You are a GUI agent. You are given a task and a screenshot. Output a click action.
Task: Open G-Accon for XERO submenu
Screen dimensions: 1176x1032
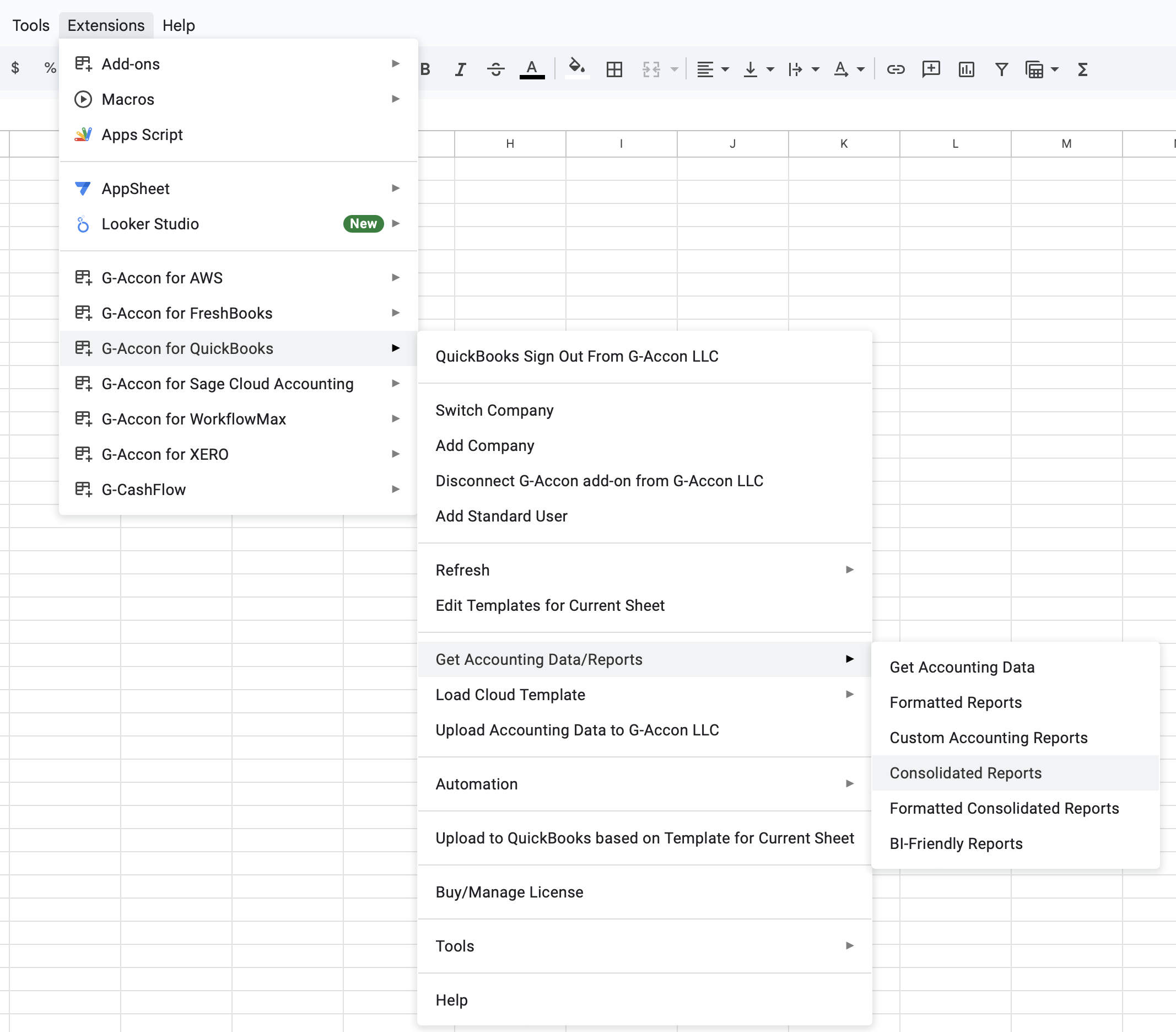pos(238,454)
